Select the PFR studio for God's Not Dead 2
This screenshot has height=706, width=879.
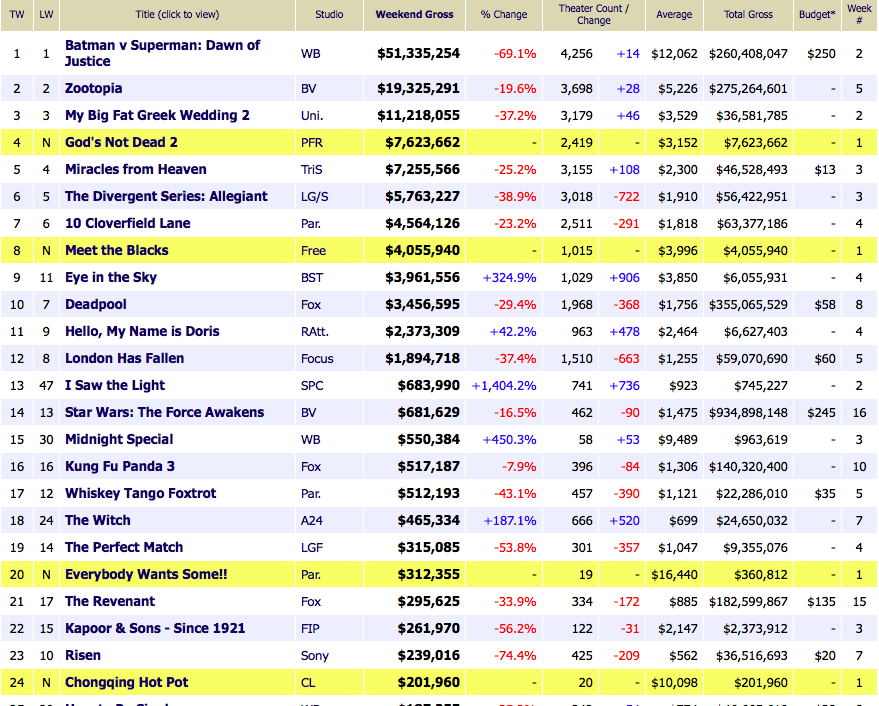(x=312, y=142)
